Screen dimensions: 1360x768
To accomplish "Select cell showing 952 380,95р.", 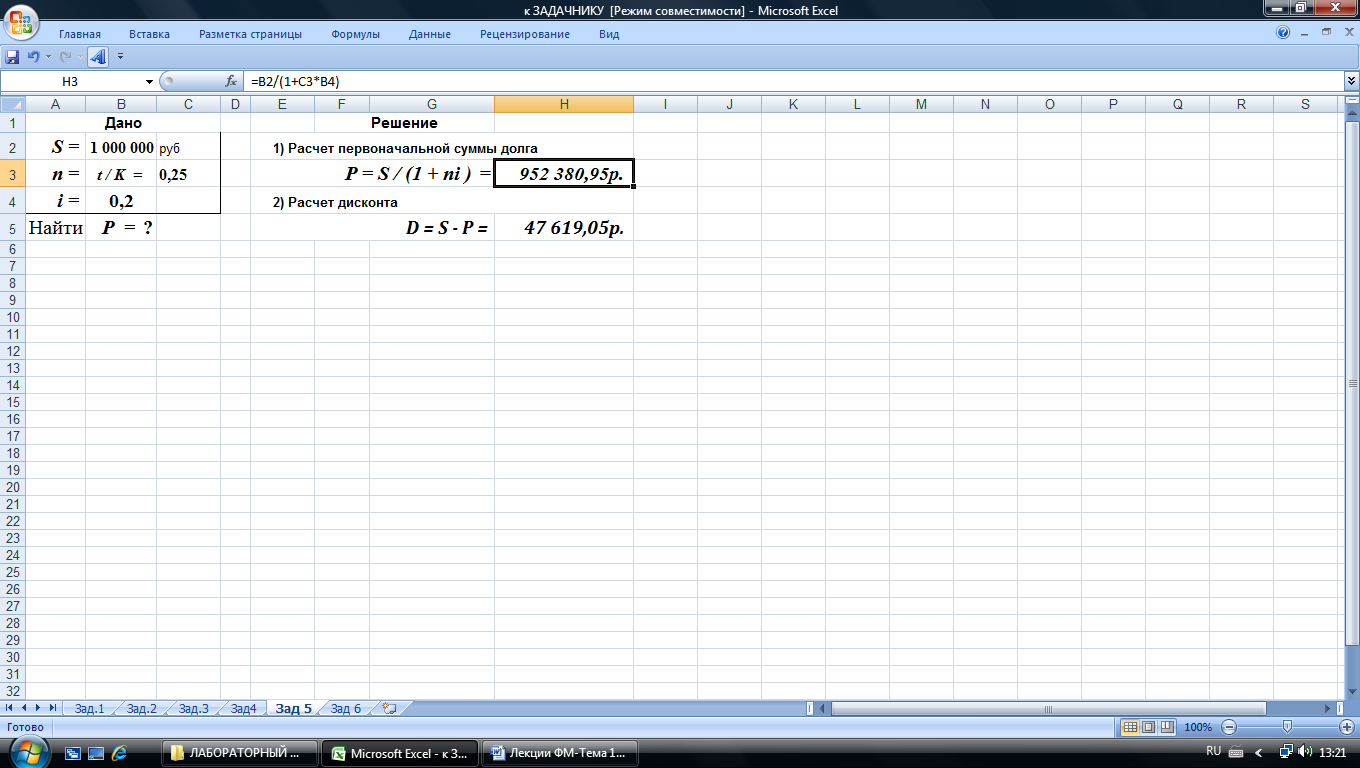I will pyautogui.click(x=564, y=174).
